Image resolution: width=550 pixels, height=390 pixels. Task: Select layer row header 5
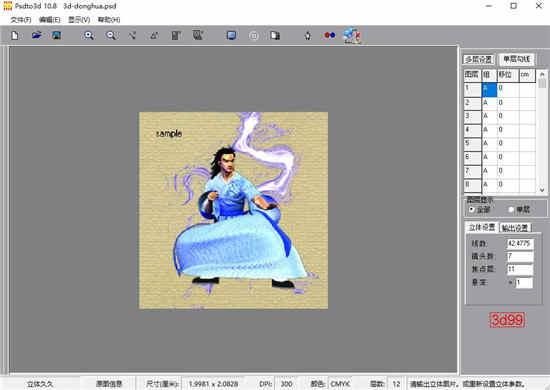point(472,144)
